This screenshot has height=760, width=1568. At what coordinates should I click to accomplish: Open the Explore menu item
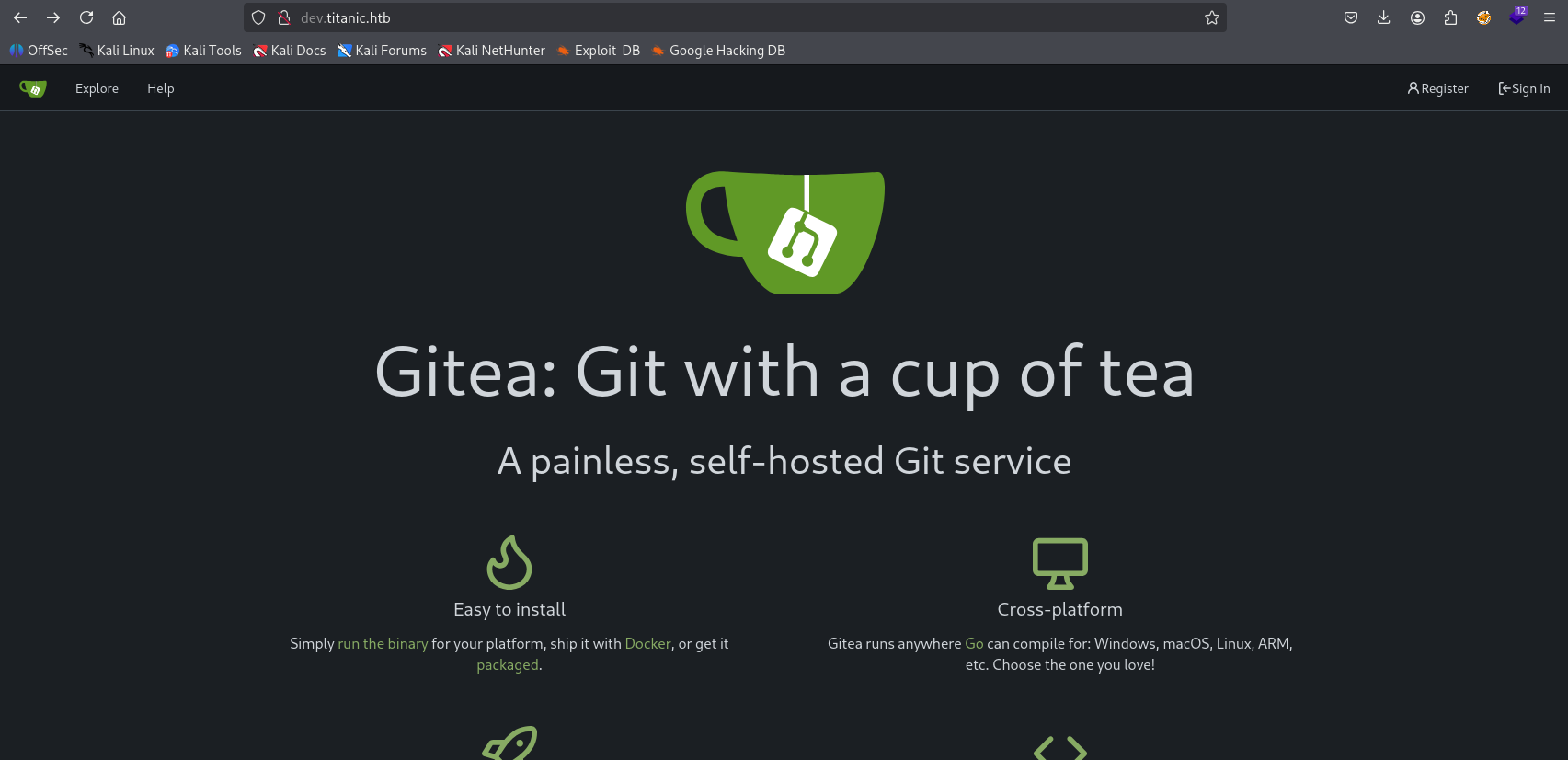tap(97, 88)
